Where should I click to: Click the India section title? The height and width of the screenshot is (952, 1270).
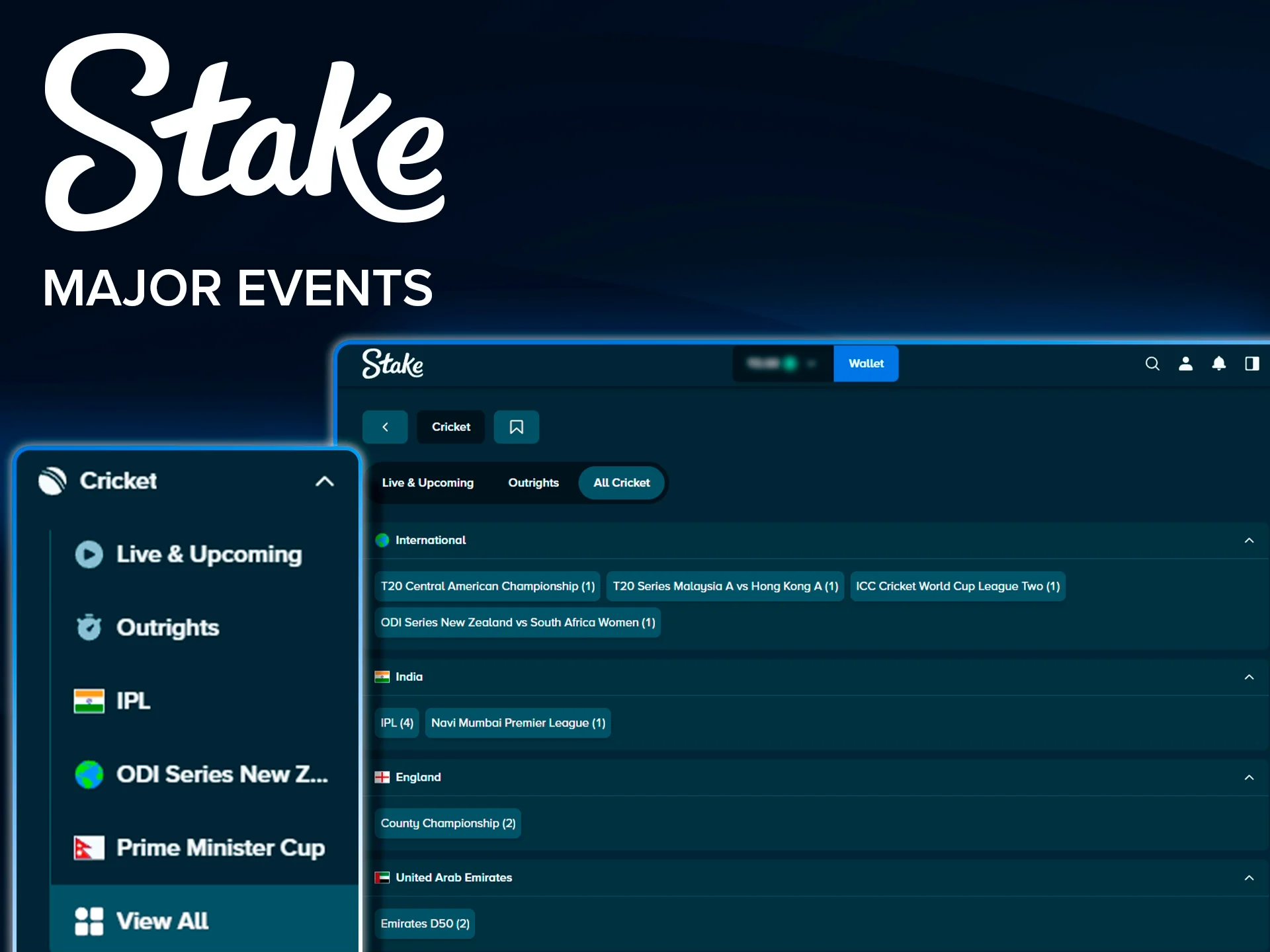pos(409,677)
